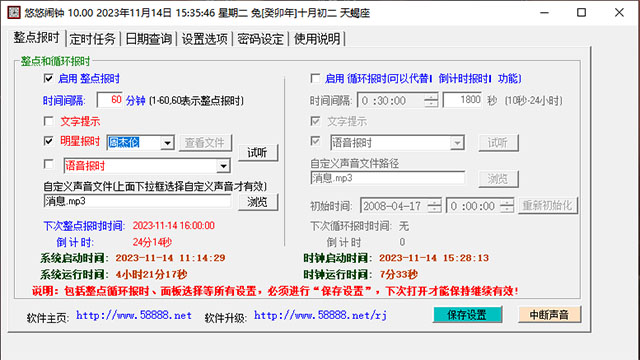The image size is (640, 360).
Task: Close the 悠悠闹钟 window
Action: [x=619, y=13]
